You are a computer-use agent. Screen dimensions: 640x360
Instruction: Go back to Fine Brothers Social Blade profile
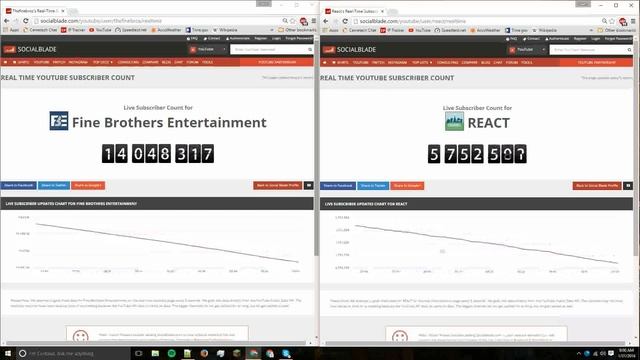pos(278,185)
